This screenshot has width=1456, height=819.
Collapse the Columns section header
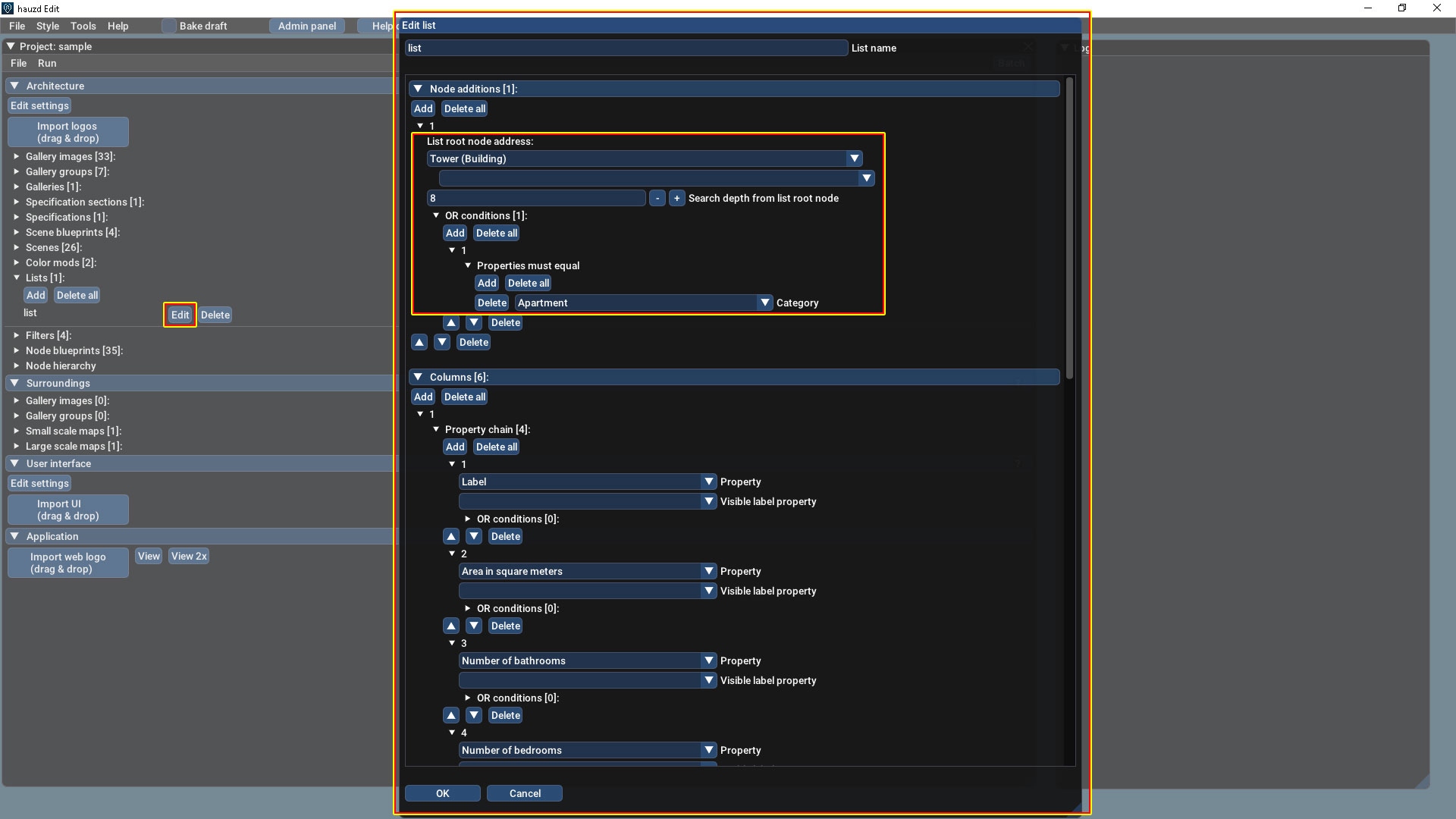point(418,377)
